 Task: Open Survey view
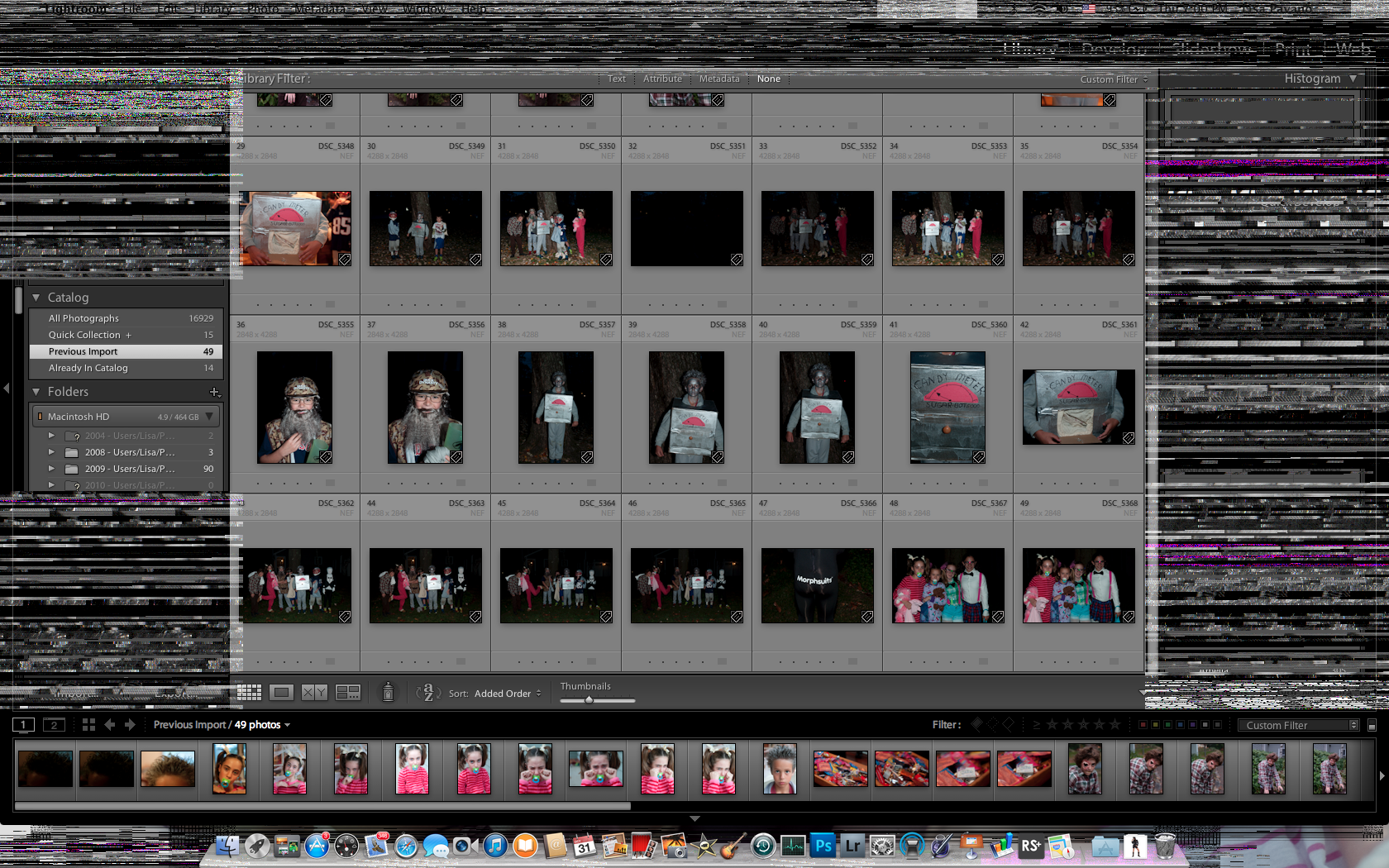coord(347,693)
